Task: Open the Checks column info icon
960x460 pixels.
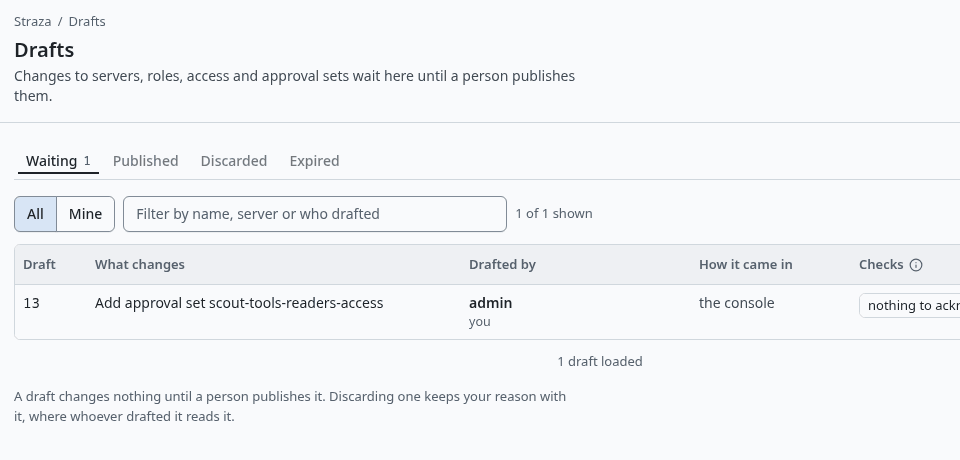Action: click(916, 265)
